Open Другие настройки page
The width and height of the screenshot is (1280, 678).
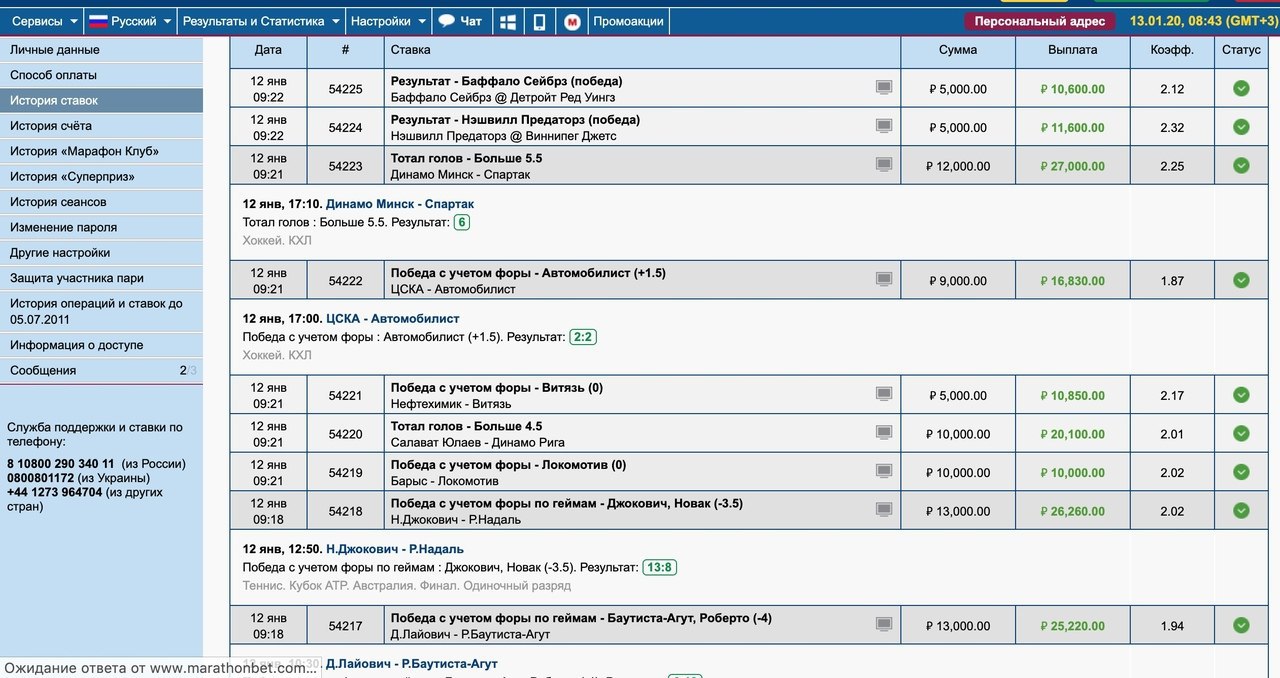click(101, 253)
